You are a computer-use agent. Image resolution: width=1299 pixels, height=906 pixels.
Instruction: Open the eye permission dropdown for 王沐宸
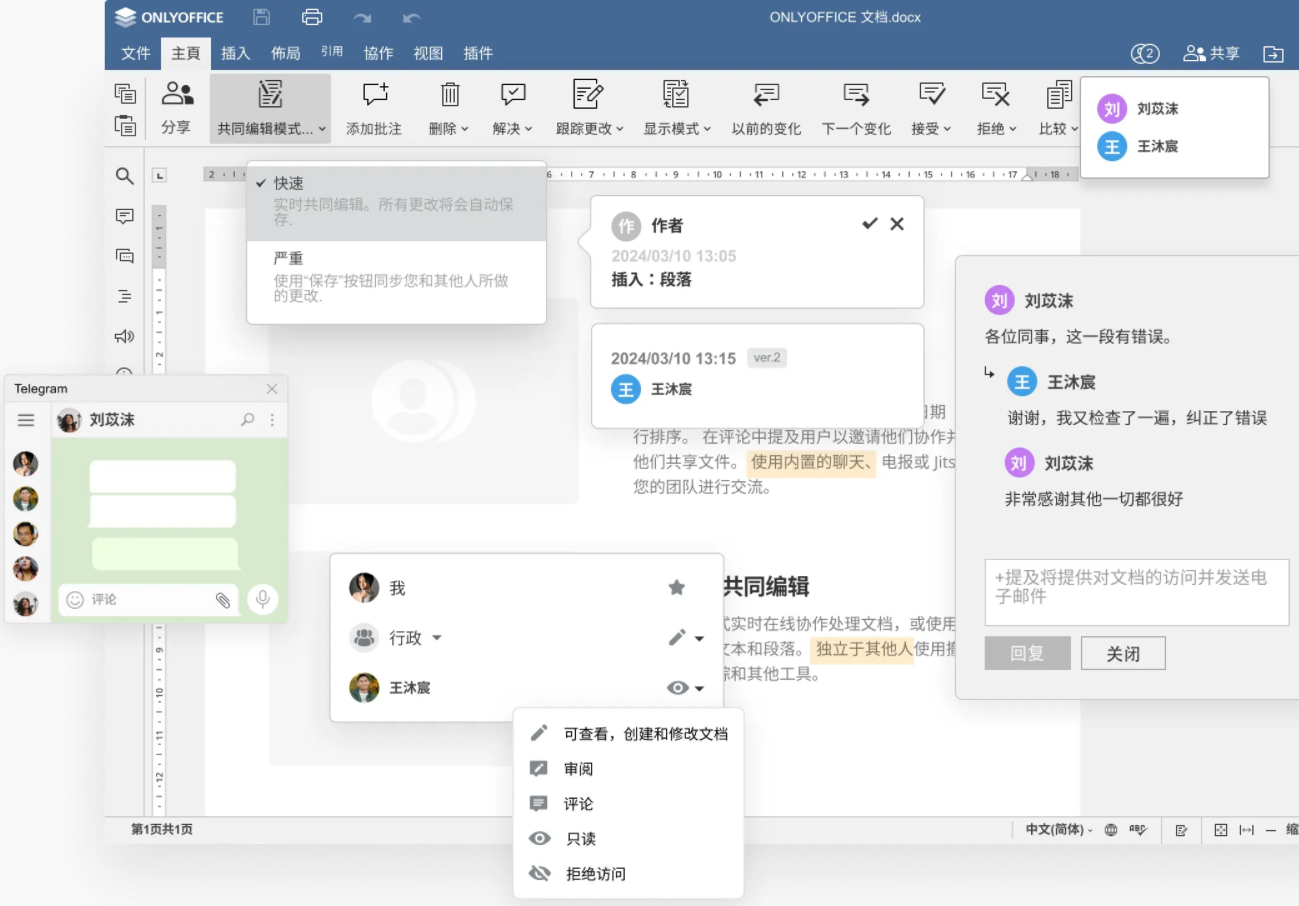pyautogui.click(x=686, y=688)
